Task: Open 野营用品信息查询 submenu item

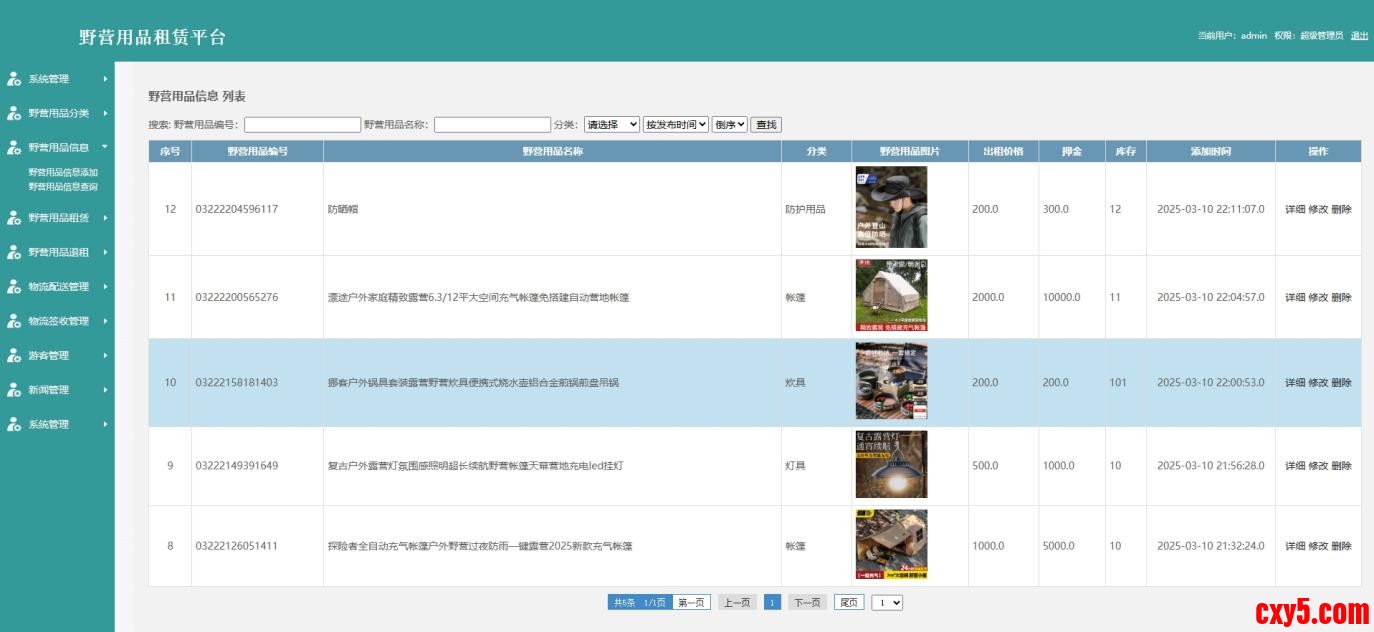Action: pyautogui.click(x=63, y=186)
